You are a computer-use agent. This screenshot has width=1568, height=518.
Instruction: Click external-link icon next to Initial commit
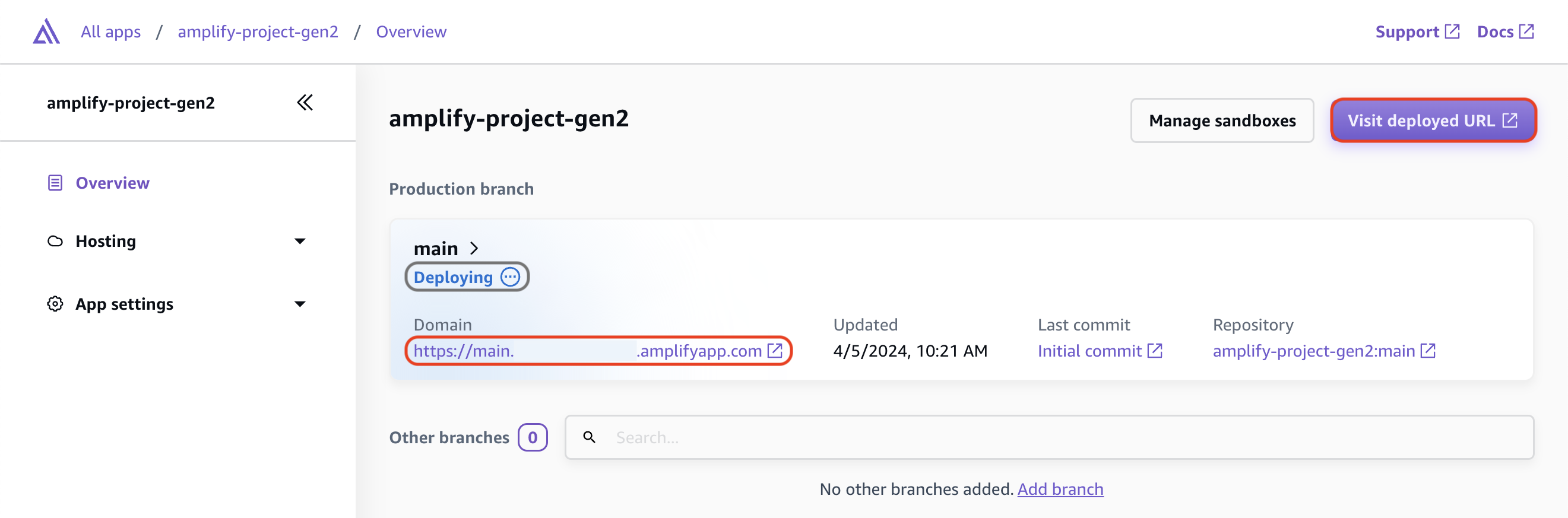(x=1155, y=351)
